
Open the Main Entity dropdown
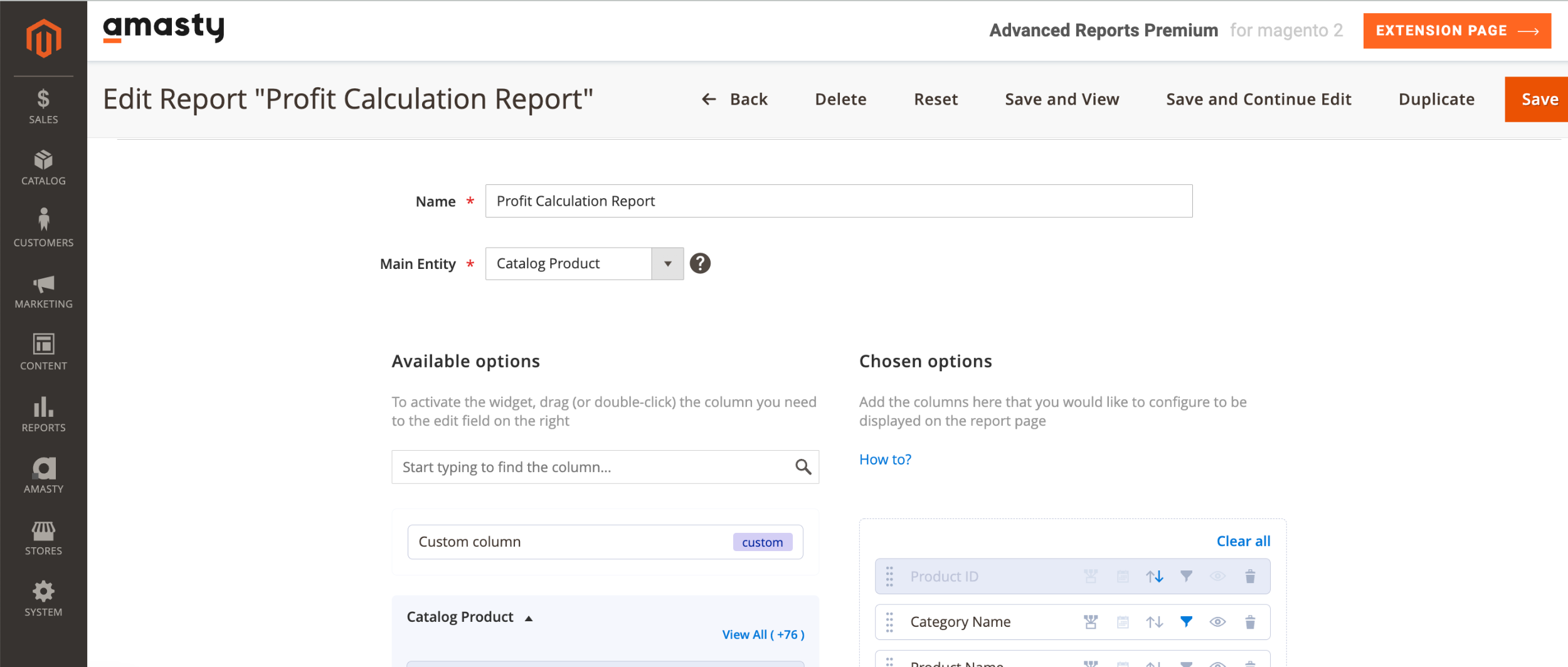pyautogui.click(x=667, y=263)
